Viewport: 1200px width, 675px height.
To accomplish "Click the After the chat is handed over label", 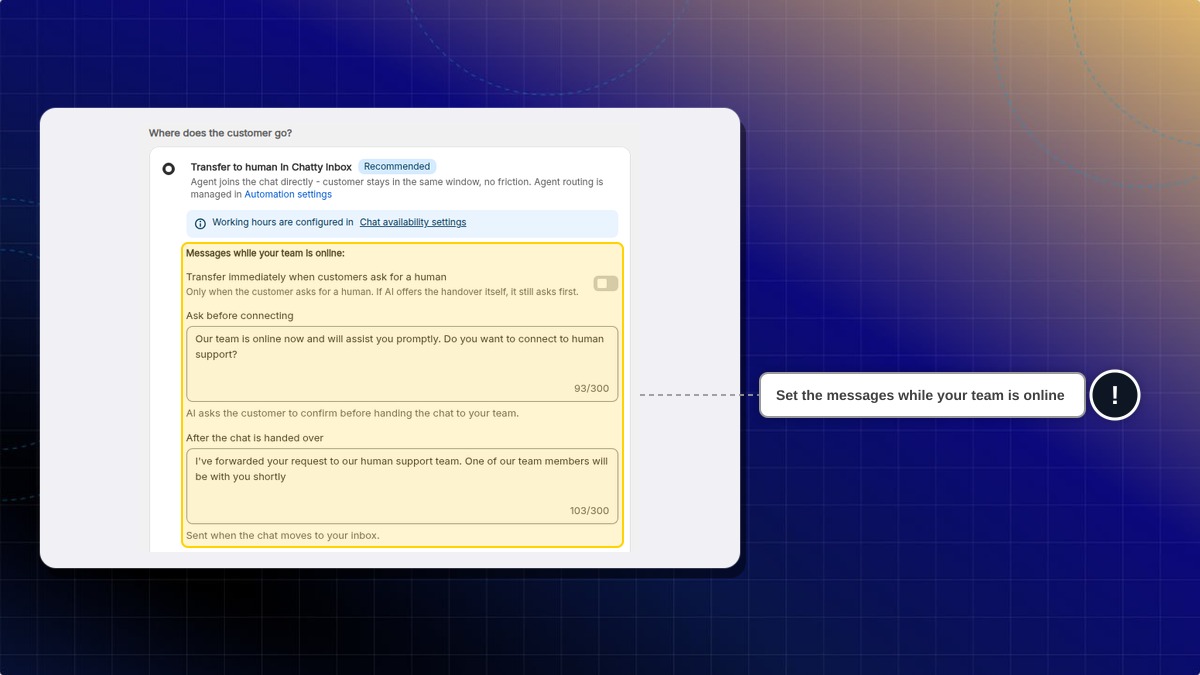I will click(255, 438).
